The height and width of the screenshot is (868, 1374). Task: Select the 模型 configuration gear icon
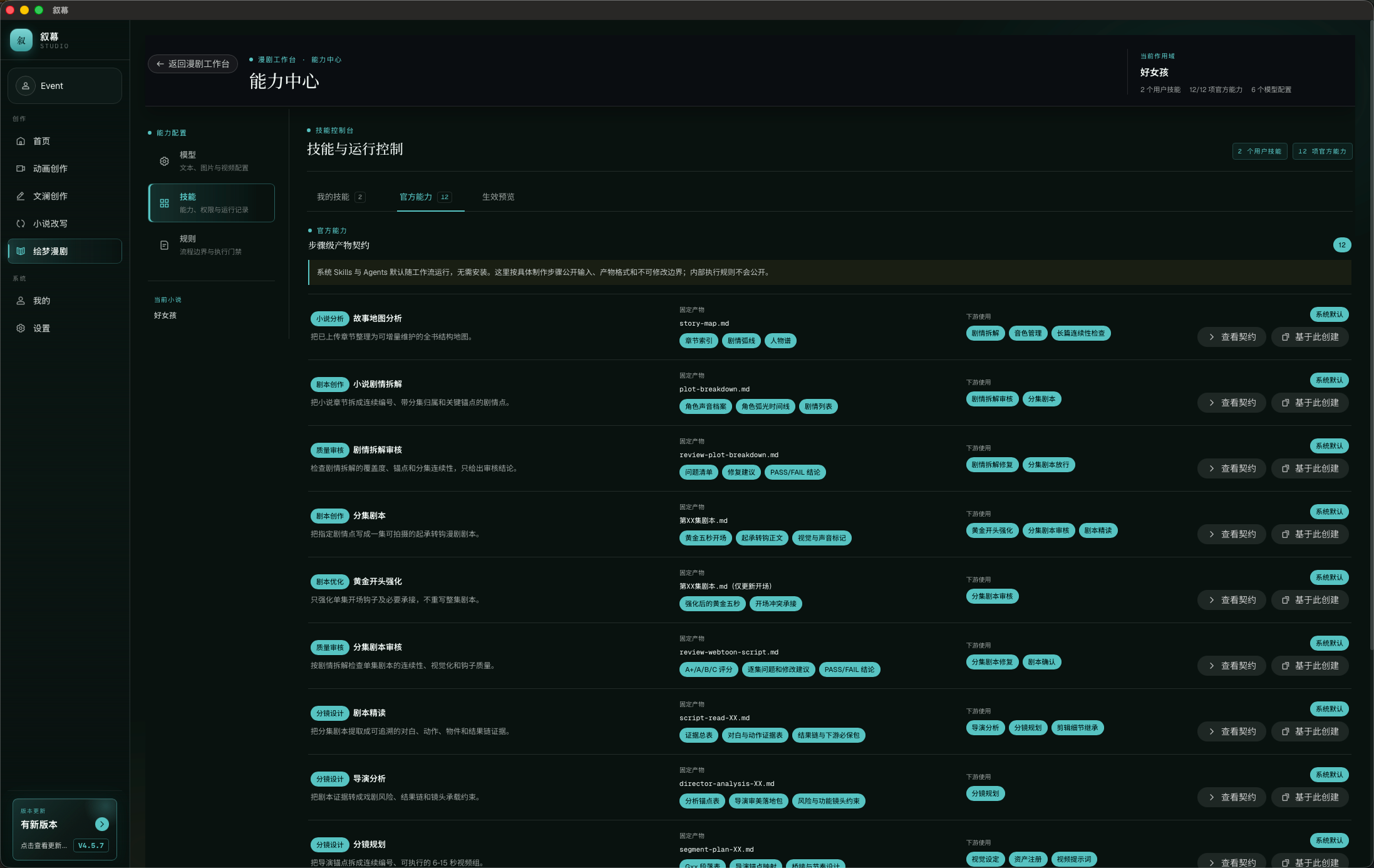(x=164, y=161)
